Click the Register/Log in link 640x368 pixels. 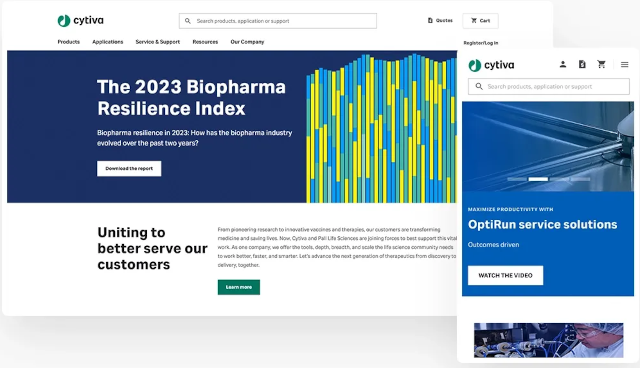(x=481, y=43)
